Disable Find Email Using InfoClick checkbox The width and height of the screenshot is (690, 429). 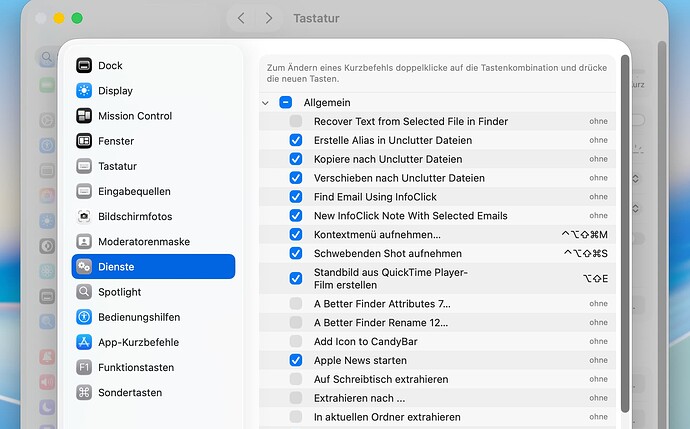[x=296, y=197]
